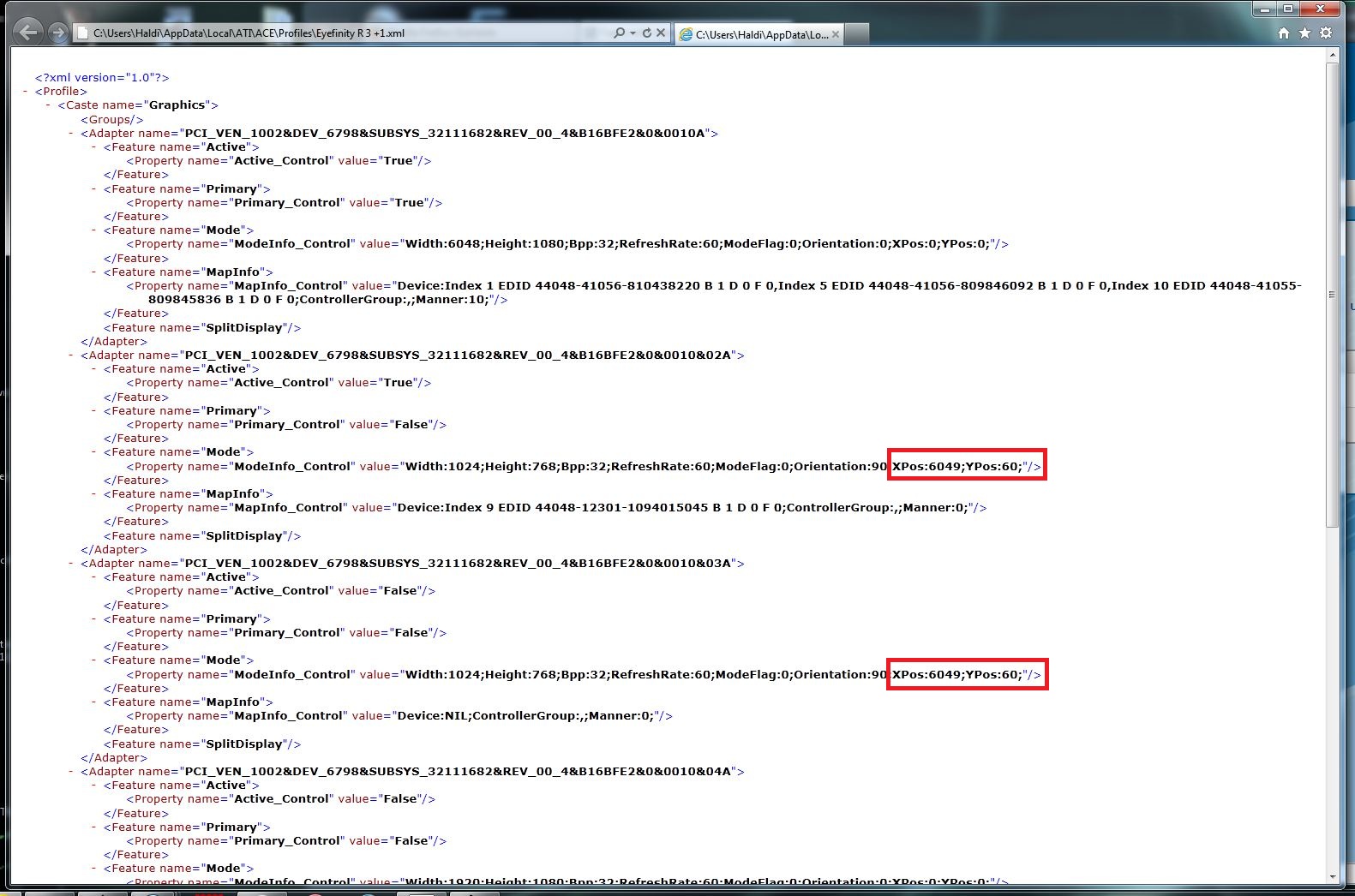
Task: Collapse Active feature under adapter &04A
Action: click(94, 785)
